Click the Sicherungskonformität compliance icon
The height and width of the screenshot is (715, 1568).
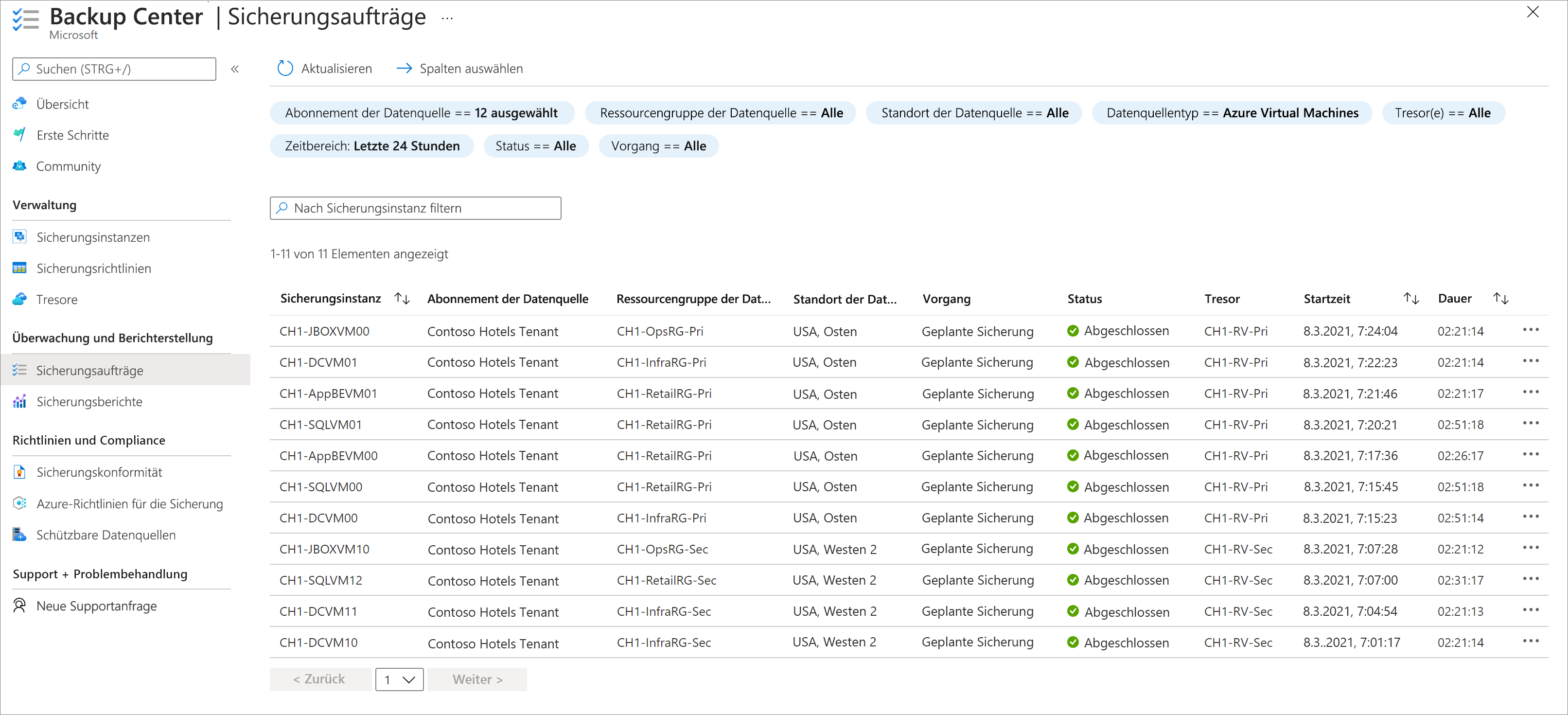pyautogui.click(x=19, y=472)
